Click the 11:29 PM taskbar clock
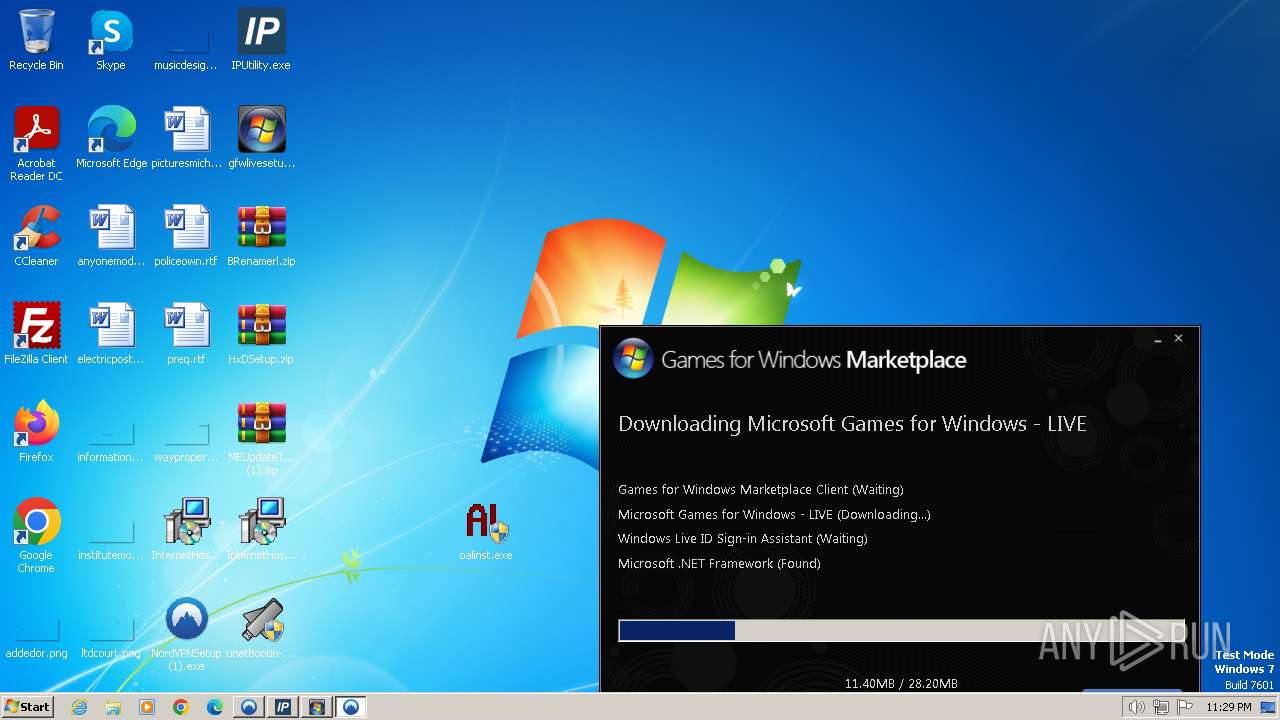1280x720 pixels. [1228, 707]
